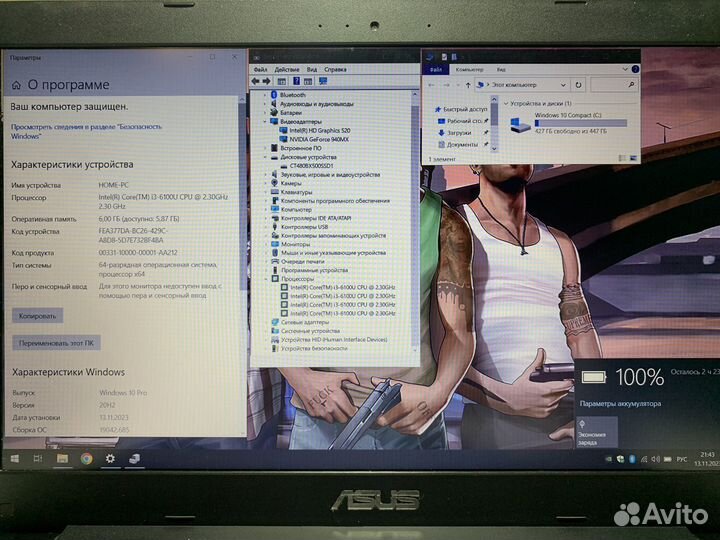Open the Windows Security details link
The image size is (720, 540).
click(x=86, y=131)
